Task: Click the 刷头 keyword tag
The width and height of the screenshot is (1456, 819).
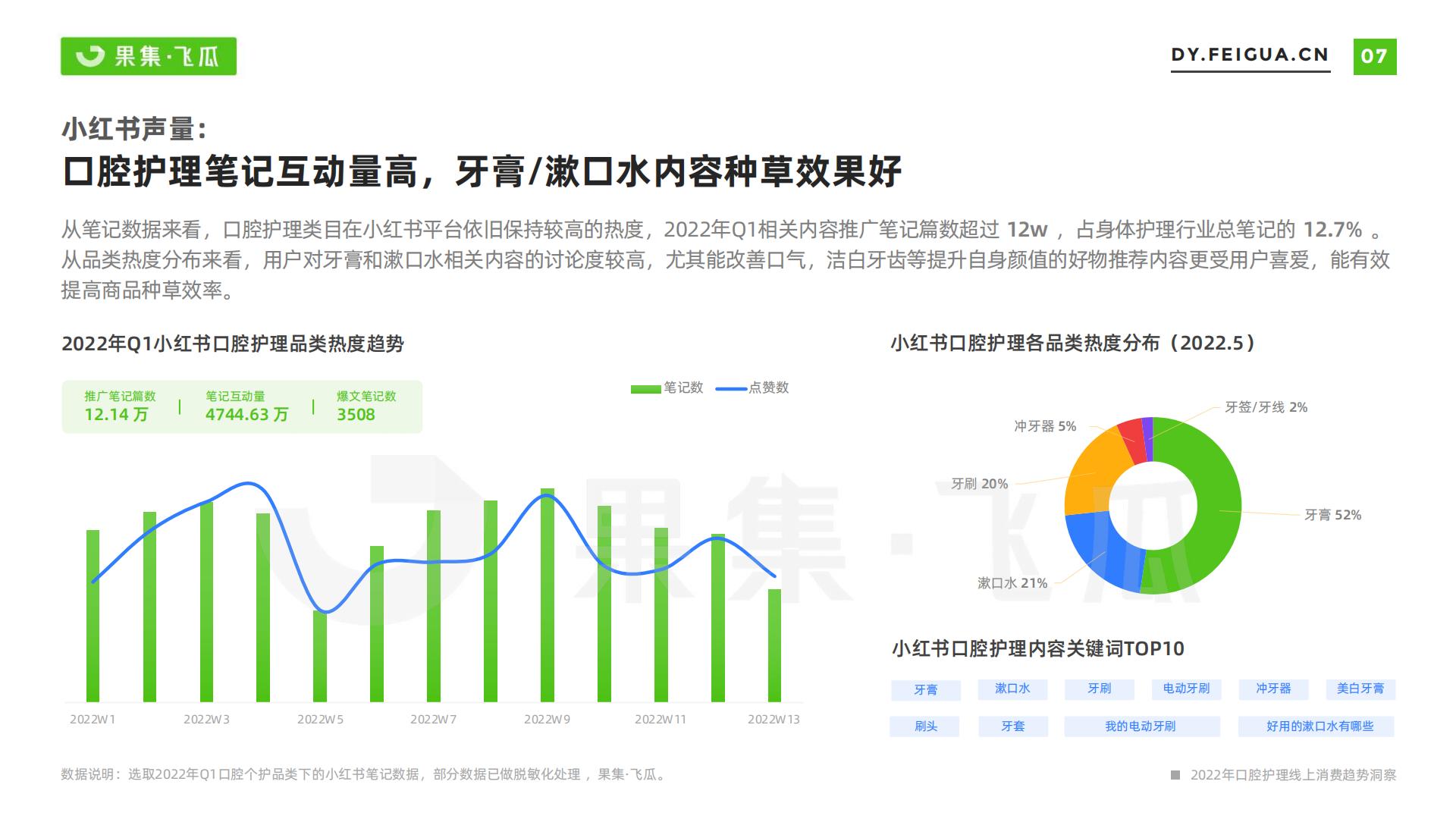Action: 925,726
